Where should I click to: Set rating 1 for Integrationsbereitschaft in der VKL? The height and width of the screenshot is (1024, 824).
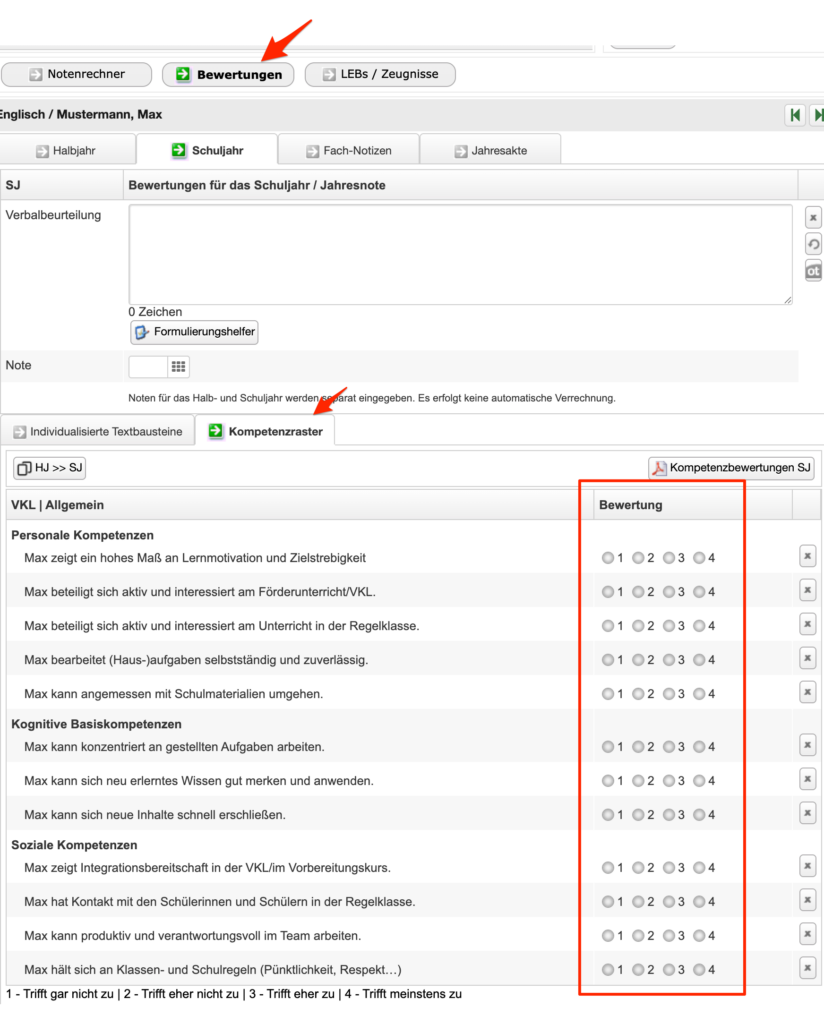[x=608, y=868]
